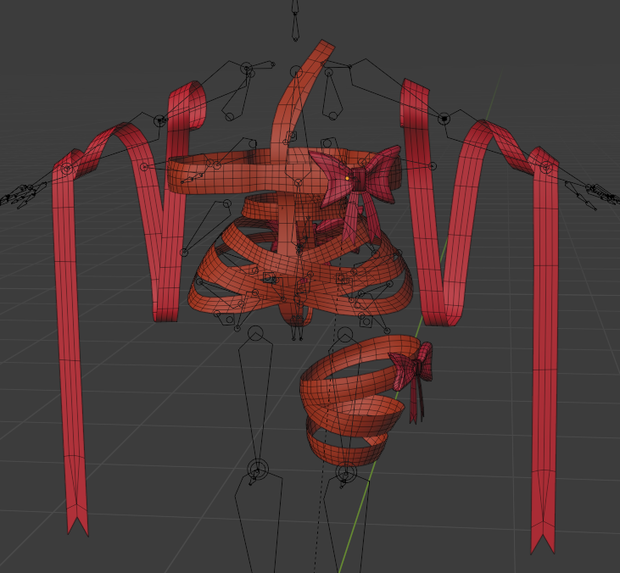This screenshot has height=573, width=620.
Task: Select the left thigh bone
Action: pyautogui.click(x=256, y=395)
